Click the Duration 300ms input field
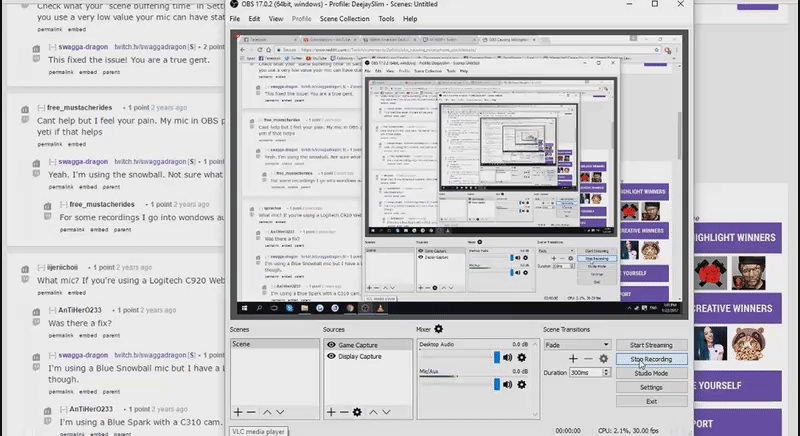Screen dimensions: 800x436 tap(586, 373)
